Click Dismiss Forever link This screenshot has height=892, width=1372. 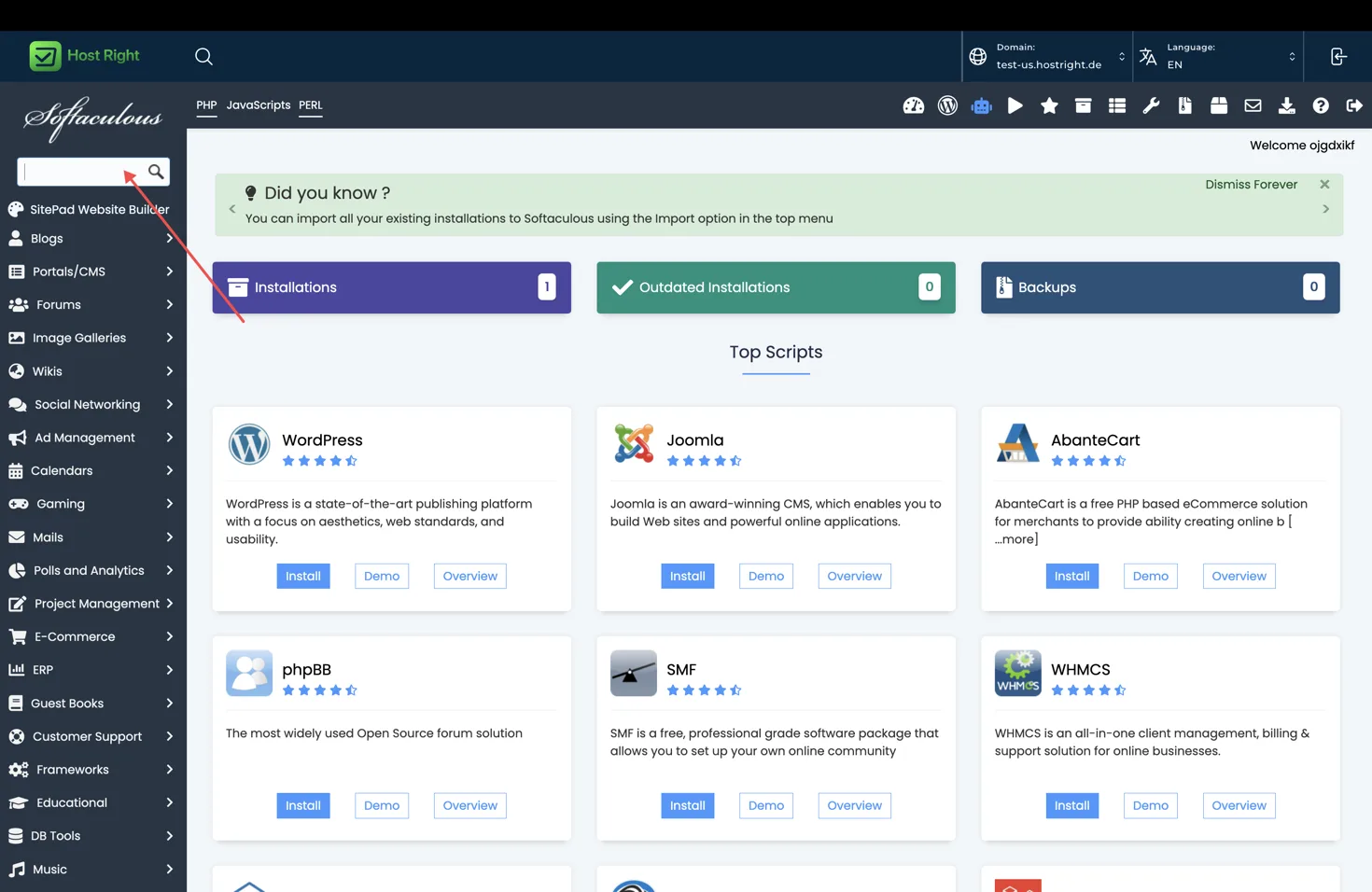(1251, 185)
